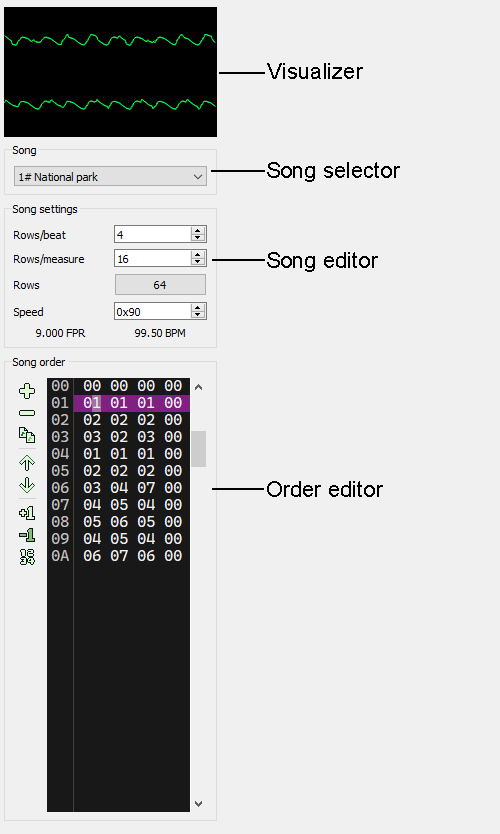Click the song order scrollbar thumb
The width and height of the screenshot is (500, 834).
198,449
